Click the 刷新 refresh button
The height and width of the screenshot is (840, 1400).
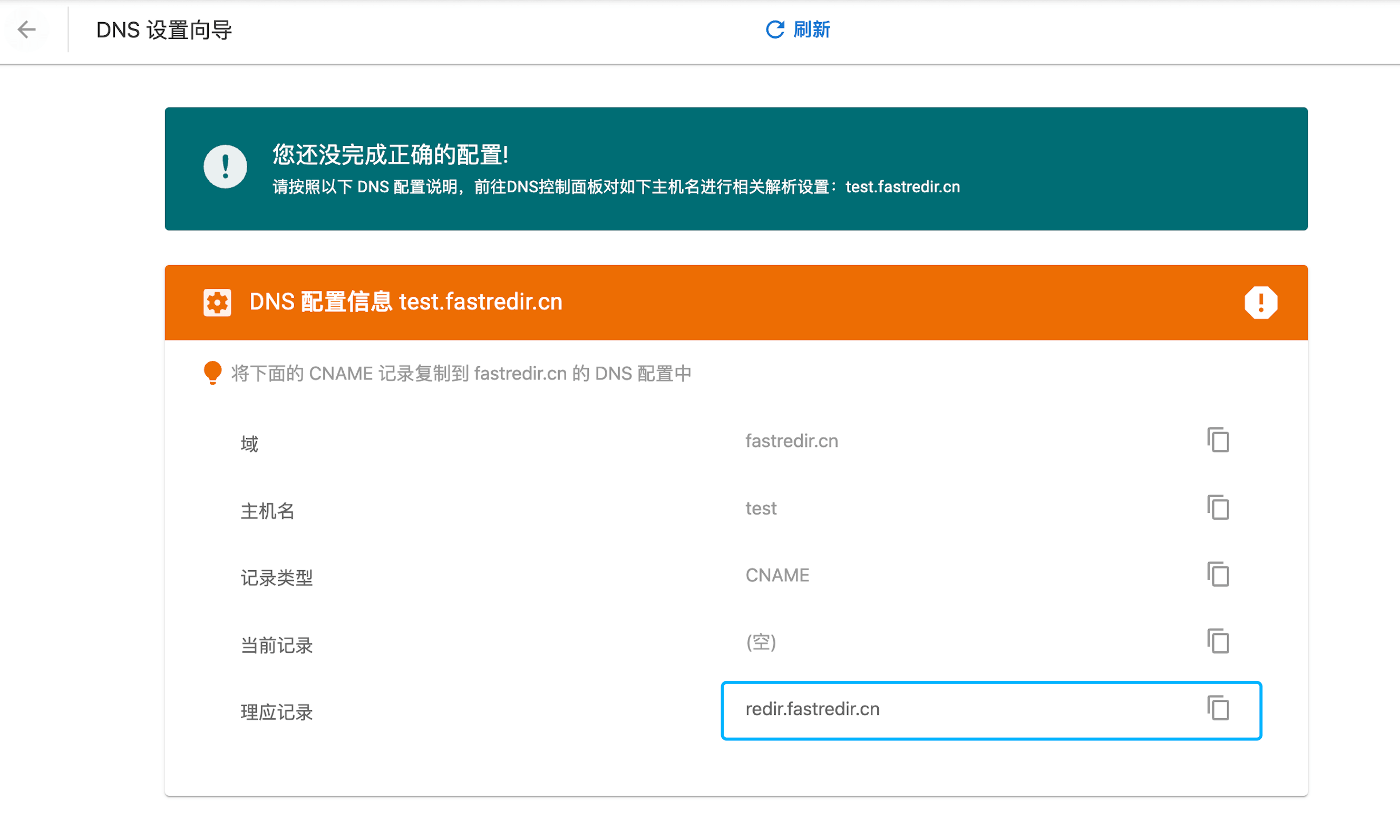[x=798, y=30]
